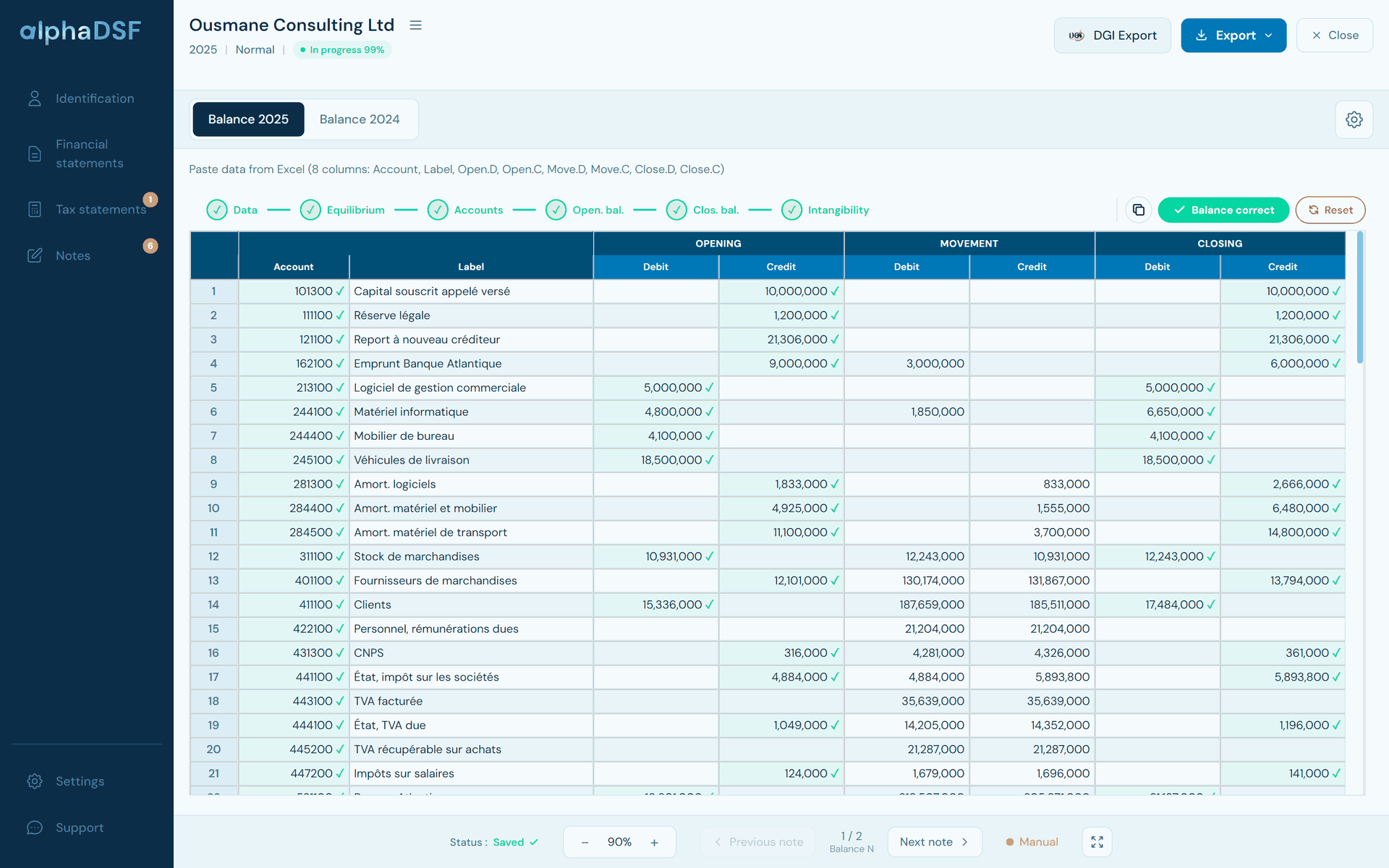Toggle fullscreen view icon
Image resolution: width=1389 pixels, height=868 pixels.
click(x=1097, y=842)
